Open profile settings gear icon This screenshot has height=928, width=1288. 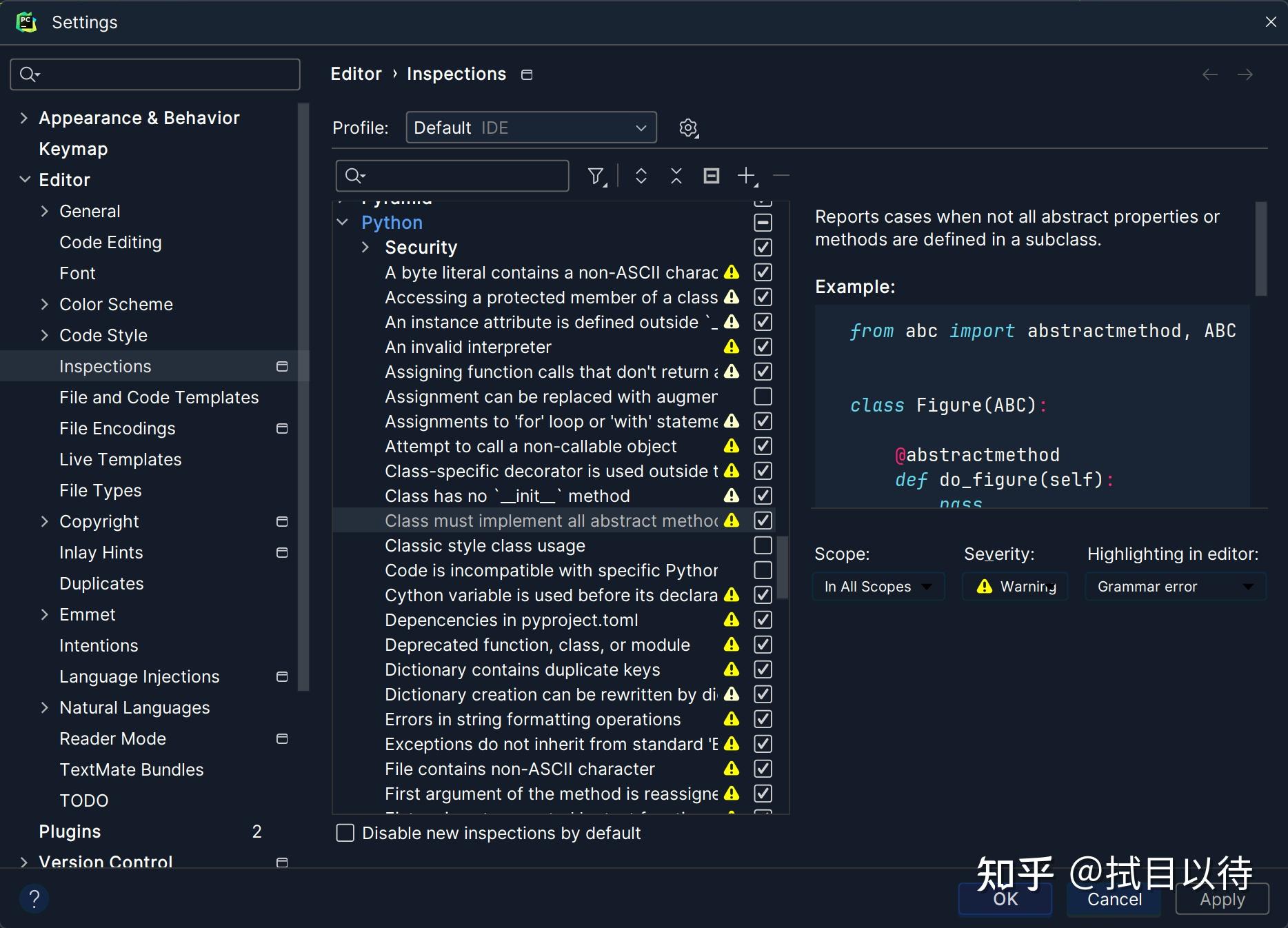point(687,128)
